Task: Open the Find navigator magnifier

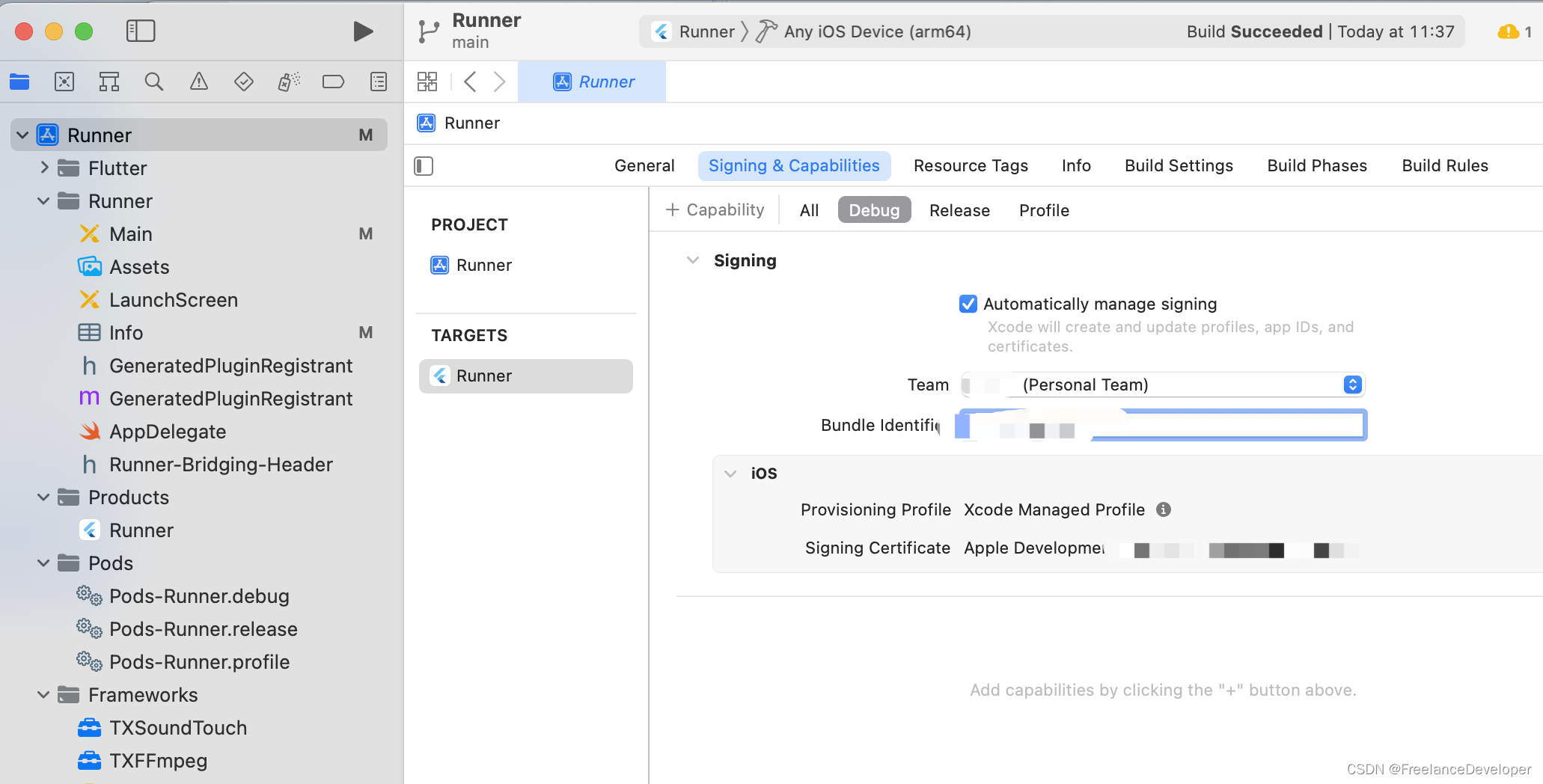Action: click(154, 82)
